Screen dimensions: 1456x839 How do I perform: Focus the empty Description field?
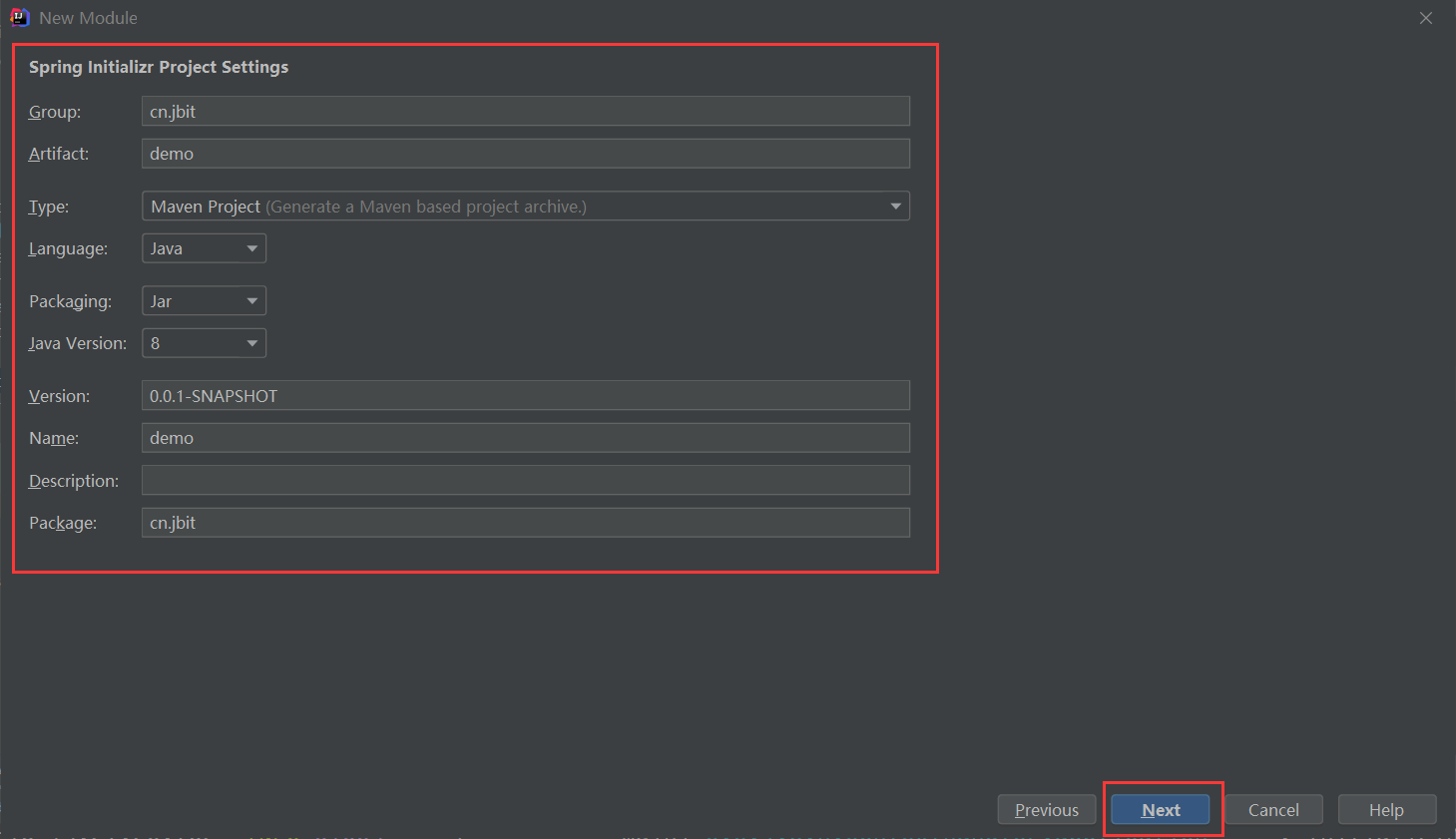point(526,480)
